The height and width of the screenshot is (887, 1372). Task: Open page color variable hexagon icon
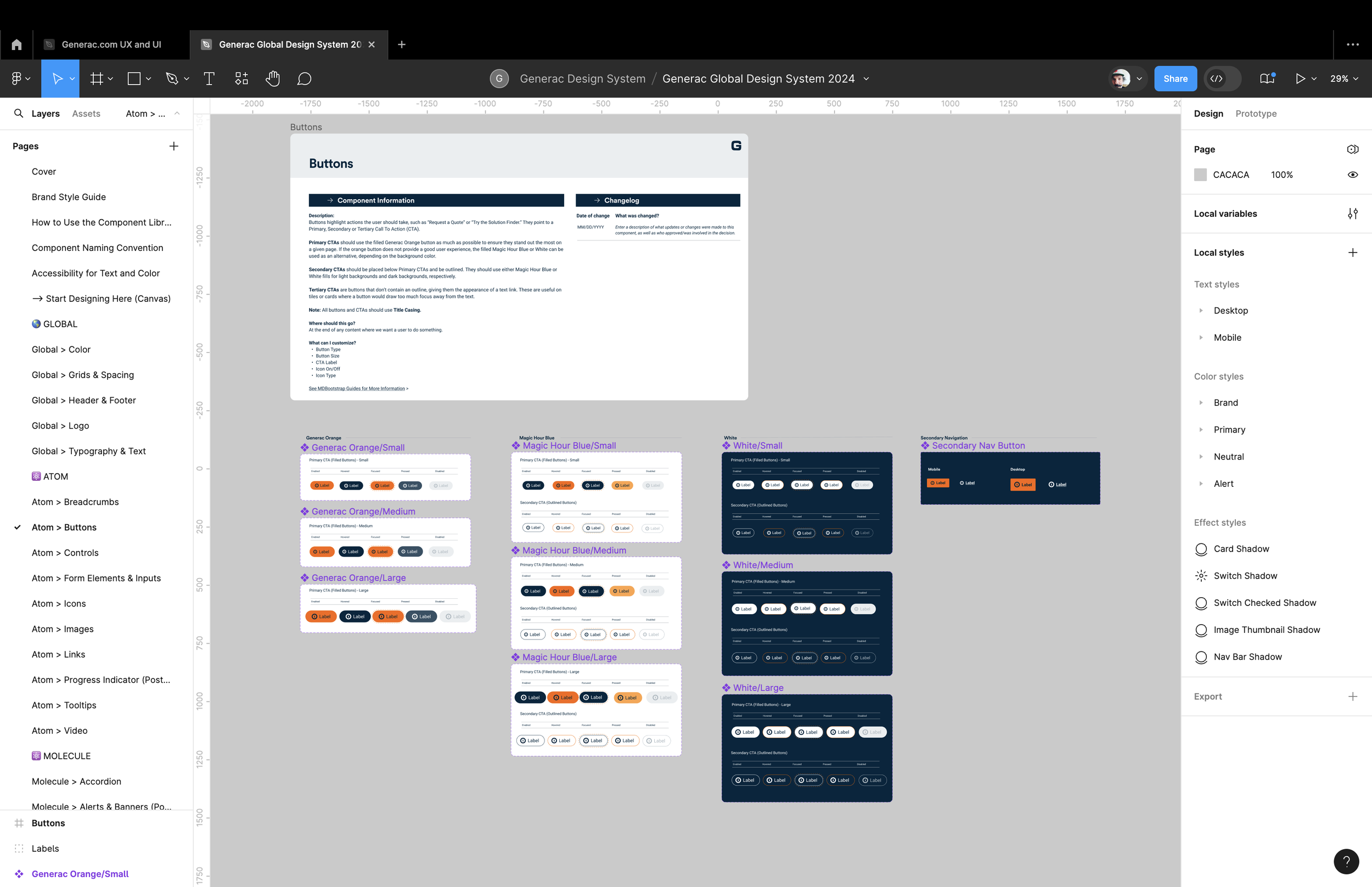pyautogui.click(x=1352, y=149)
